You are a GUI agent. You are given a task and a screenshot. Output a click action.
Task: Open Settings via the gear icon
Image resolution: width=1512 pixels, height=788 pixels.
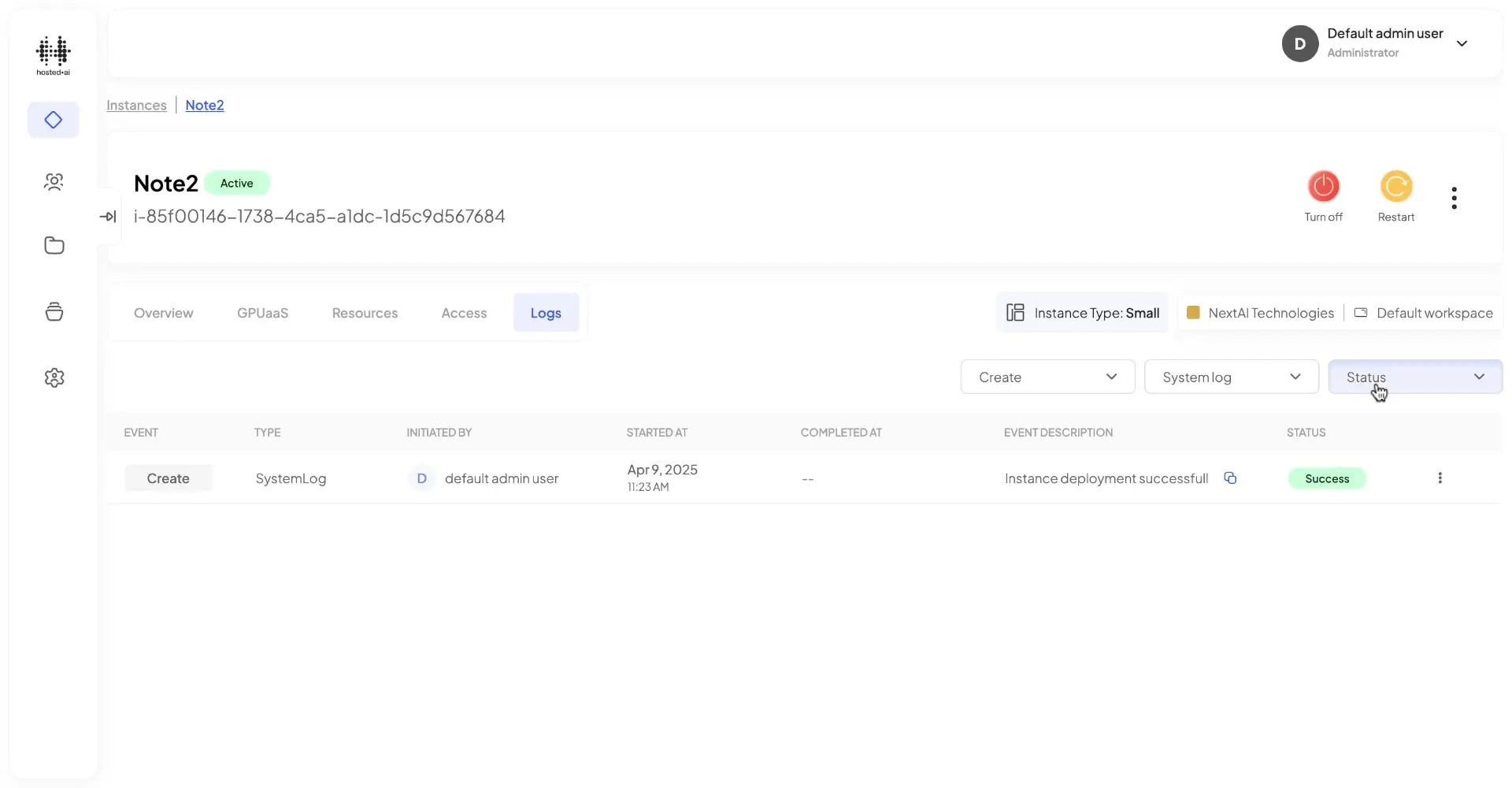54,377
